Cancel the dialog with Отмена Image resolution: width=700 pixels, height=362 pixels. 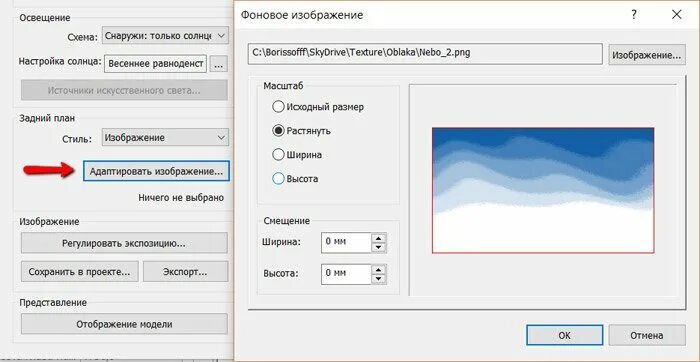click(x=647, y=335)
